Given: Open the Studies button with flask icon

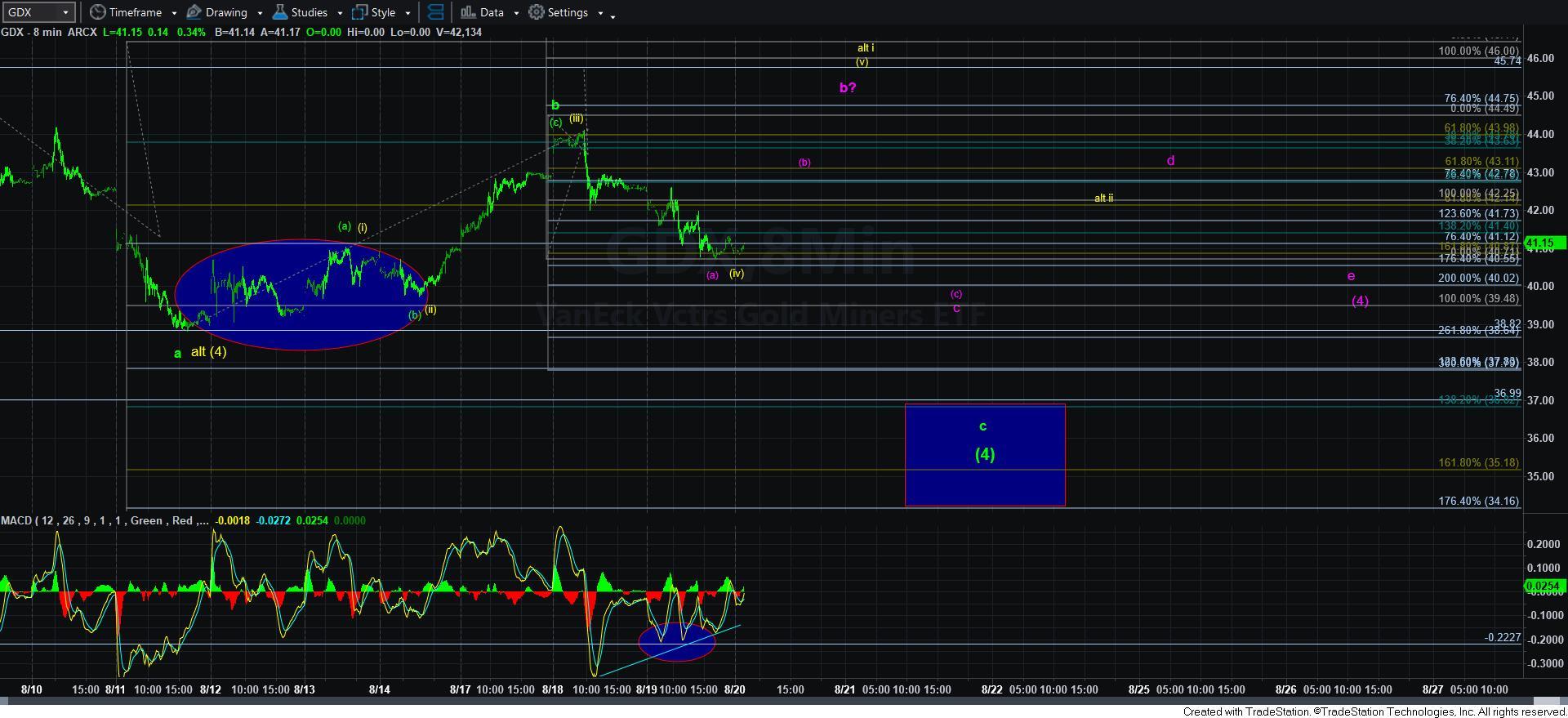Looking at the screenshot, I should [x=300, y=12].
